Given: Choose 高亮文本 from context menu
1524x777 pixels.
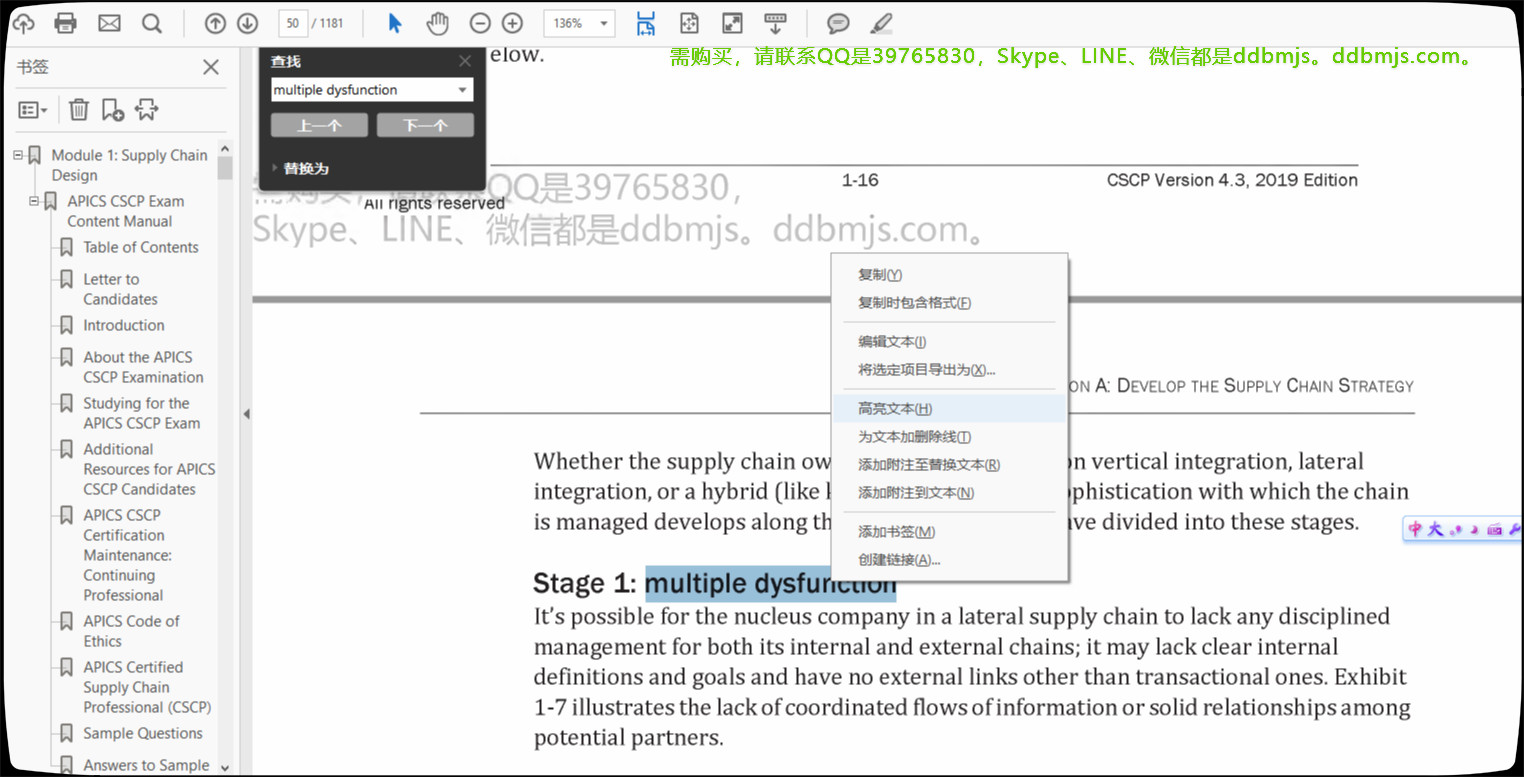Looking at the screenshot, I should click(895, 408).
